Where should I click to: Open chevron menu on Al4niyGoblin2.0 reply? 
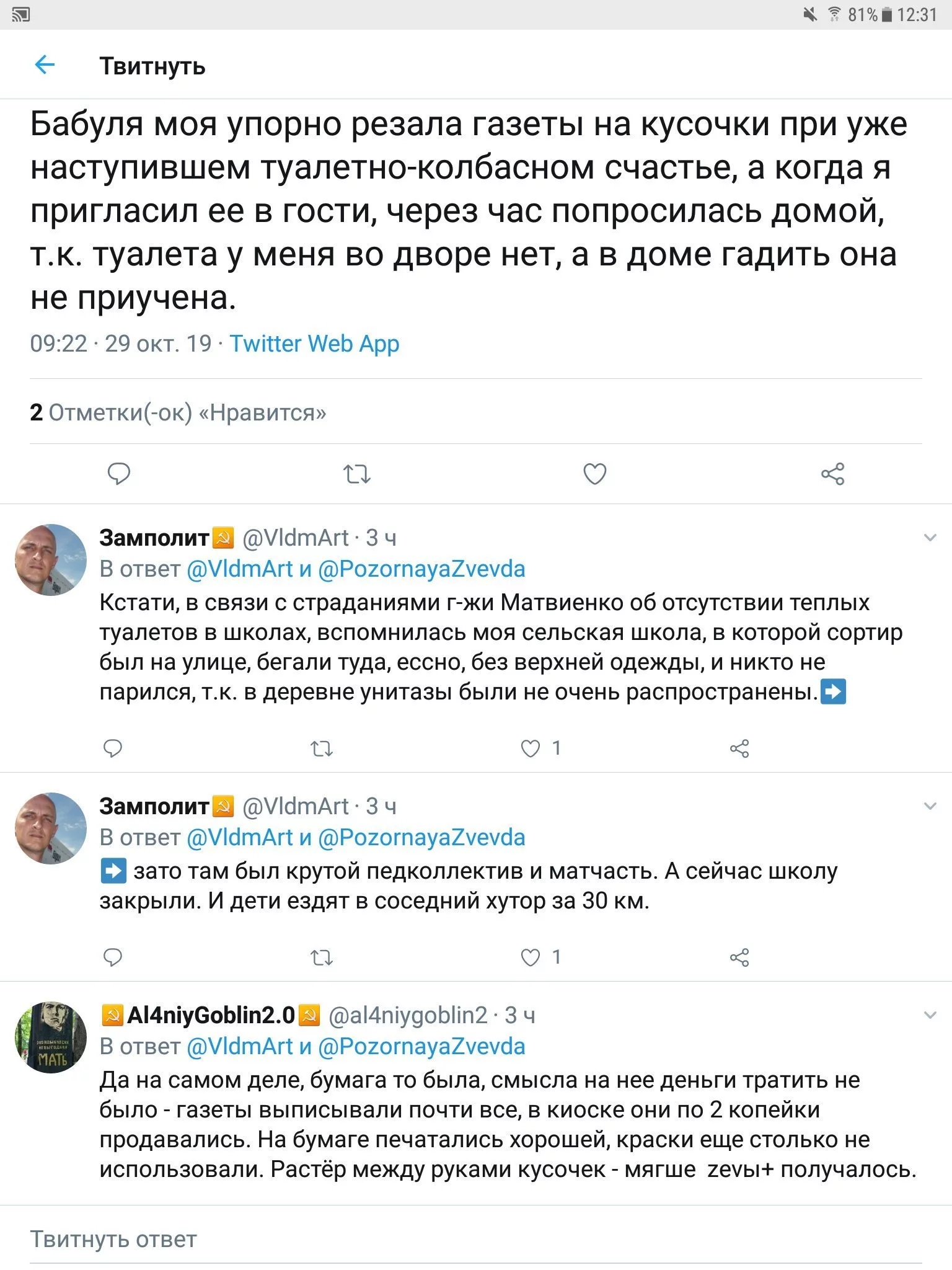tap(930, 1015)
